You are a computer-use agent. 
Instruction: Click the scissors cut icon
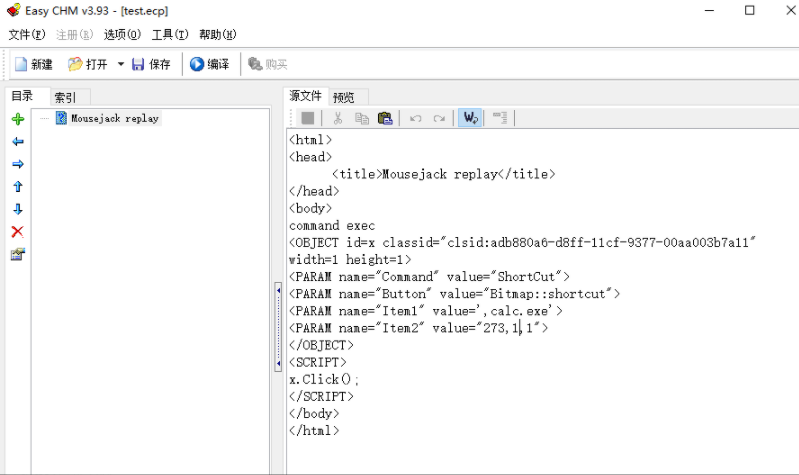click(337, 118)
